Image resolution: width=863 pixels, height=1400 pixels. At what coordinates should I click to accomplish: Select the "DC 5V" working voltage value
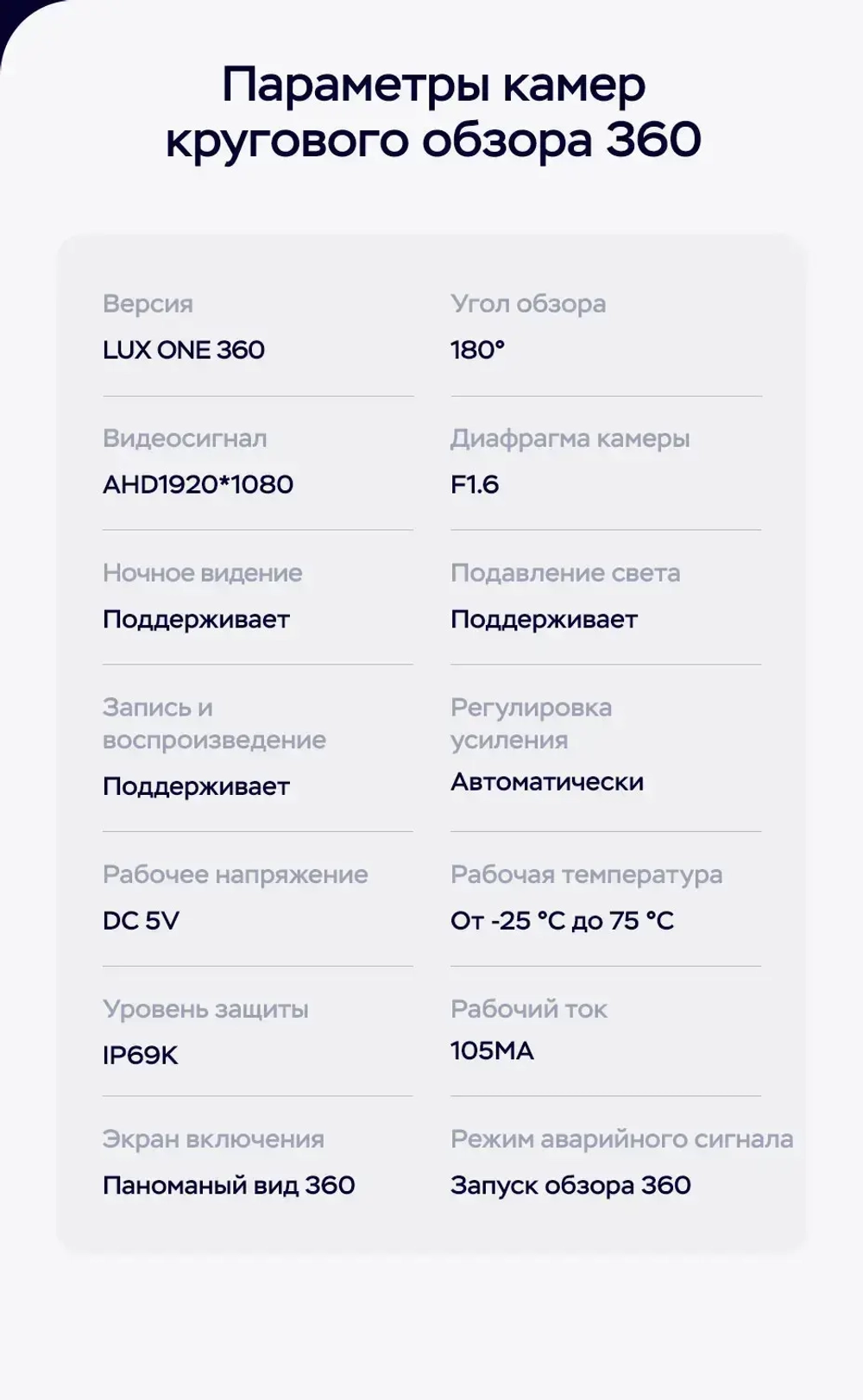(x=141, y=921)
